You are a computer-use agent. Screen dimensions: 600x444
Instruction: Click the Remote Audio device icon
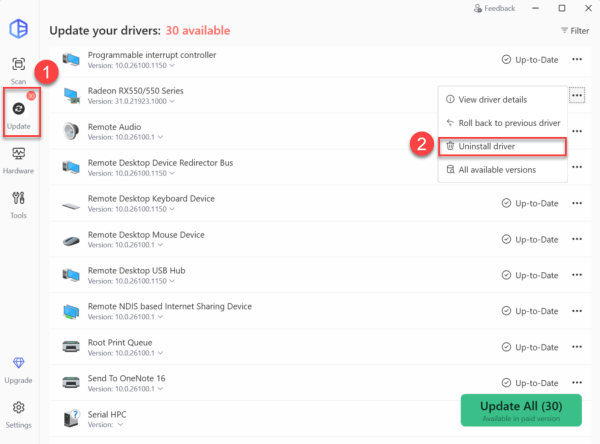(x=71, y=131)
